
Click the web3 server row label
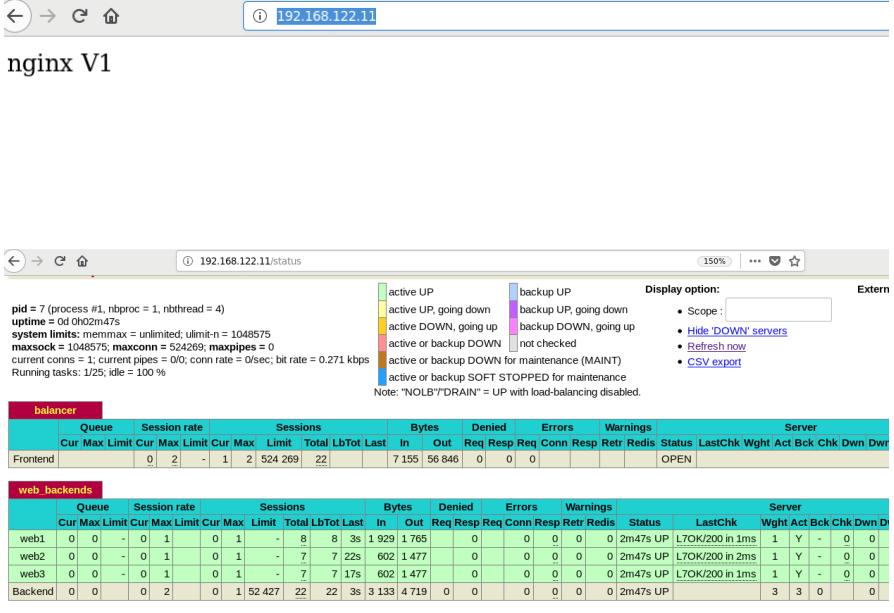click(32, 574)
